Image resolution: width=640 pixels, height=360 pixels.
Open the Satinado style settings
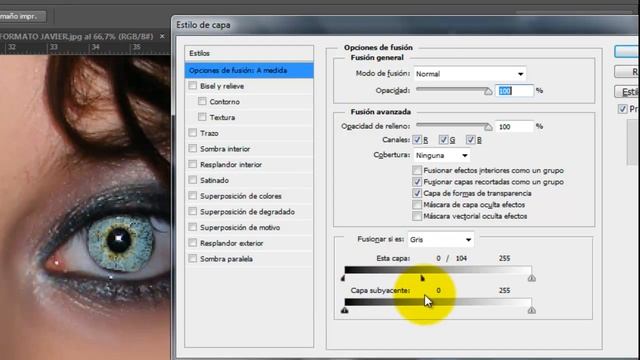pyautogui.click(x=214, y=180)
